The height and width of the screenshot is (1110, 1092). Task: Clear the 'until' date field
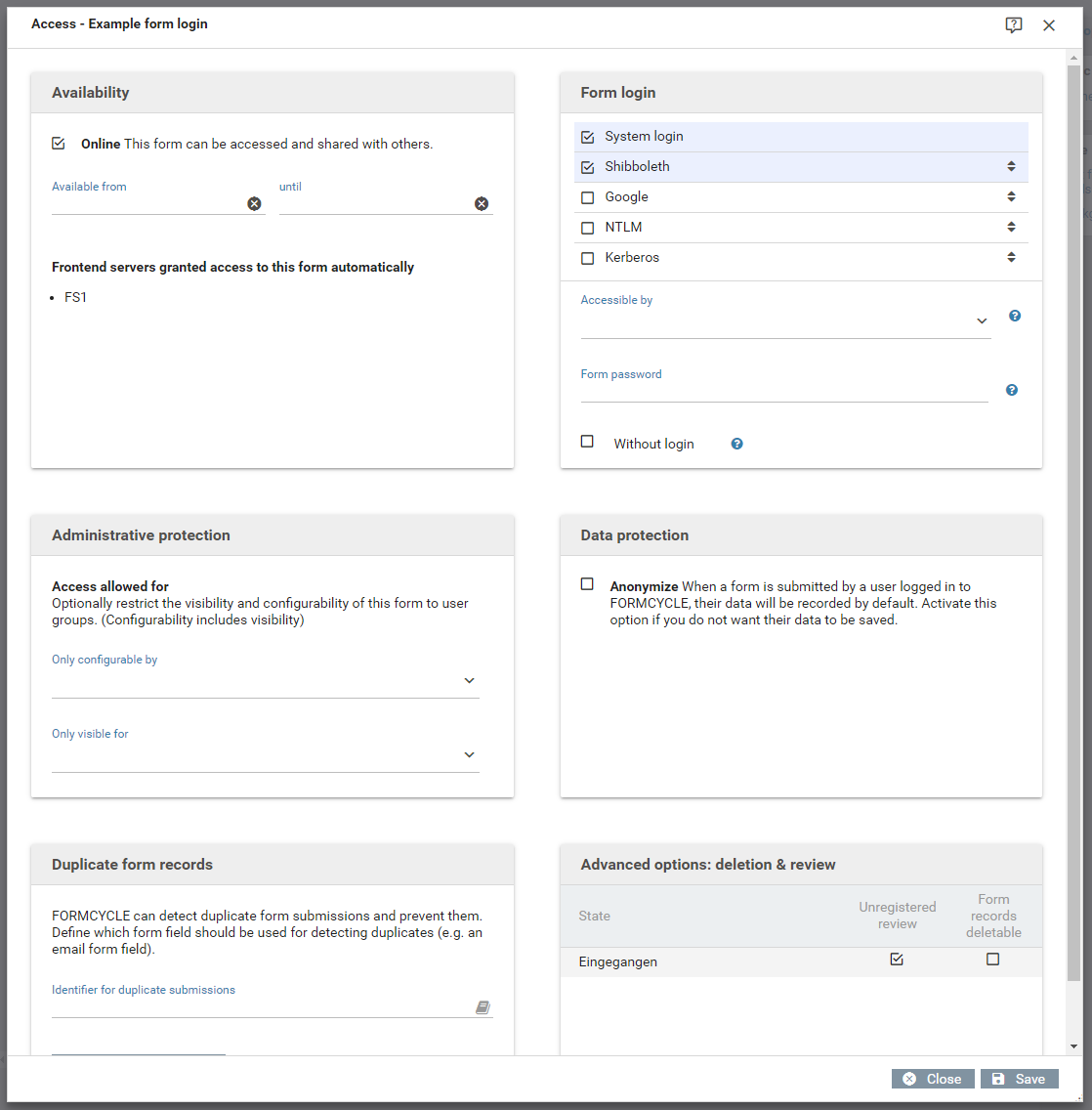[482, 203]
